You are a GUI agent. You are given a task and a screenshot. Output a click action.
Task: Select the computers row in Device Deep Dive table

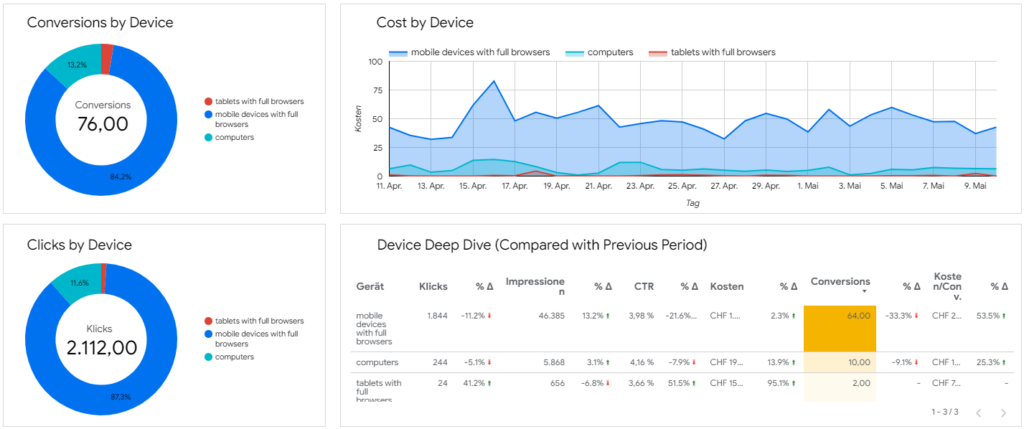(379, 363)
